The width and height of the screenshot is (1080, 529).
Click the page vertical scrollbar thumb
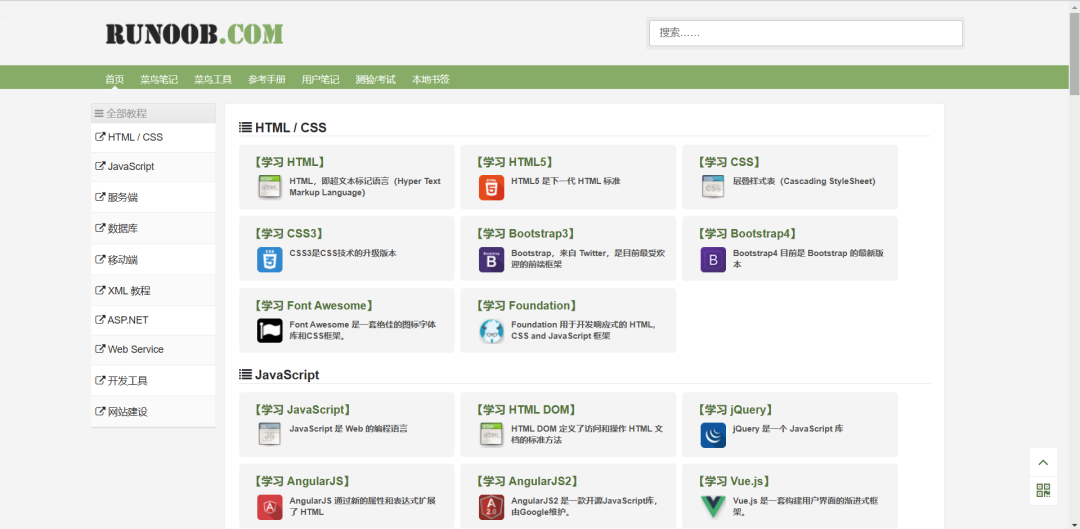(1074, 52)
